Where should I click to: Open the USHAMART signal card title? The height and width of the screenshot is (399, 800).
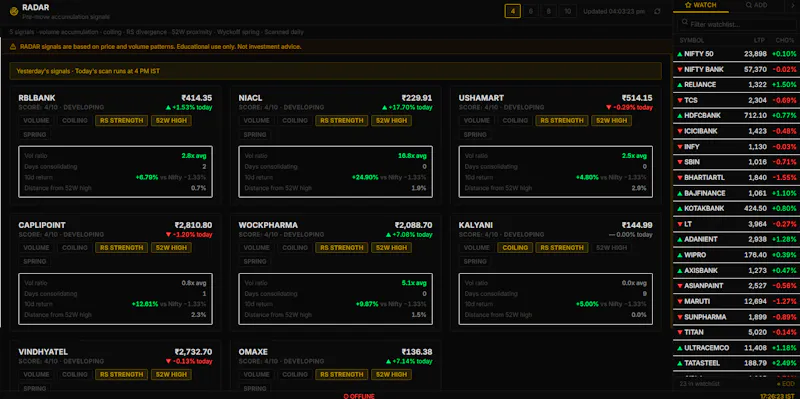[481, 98]
